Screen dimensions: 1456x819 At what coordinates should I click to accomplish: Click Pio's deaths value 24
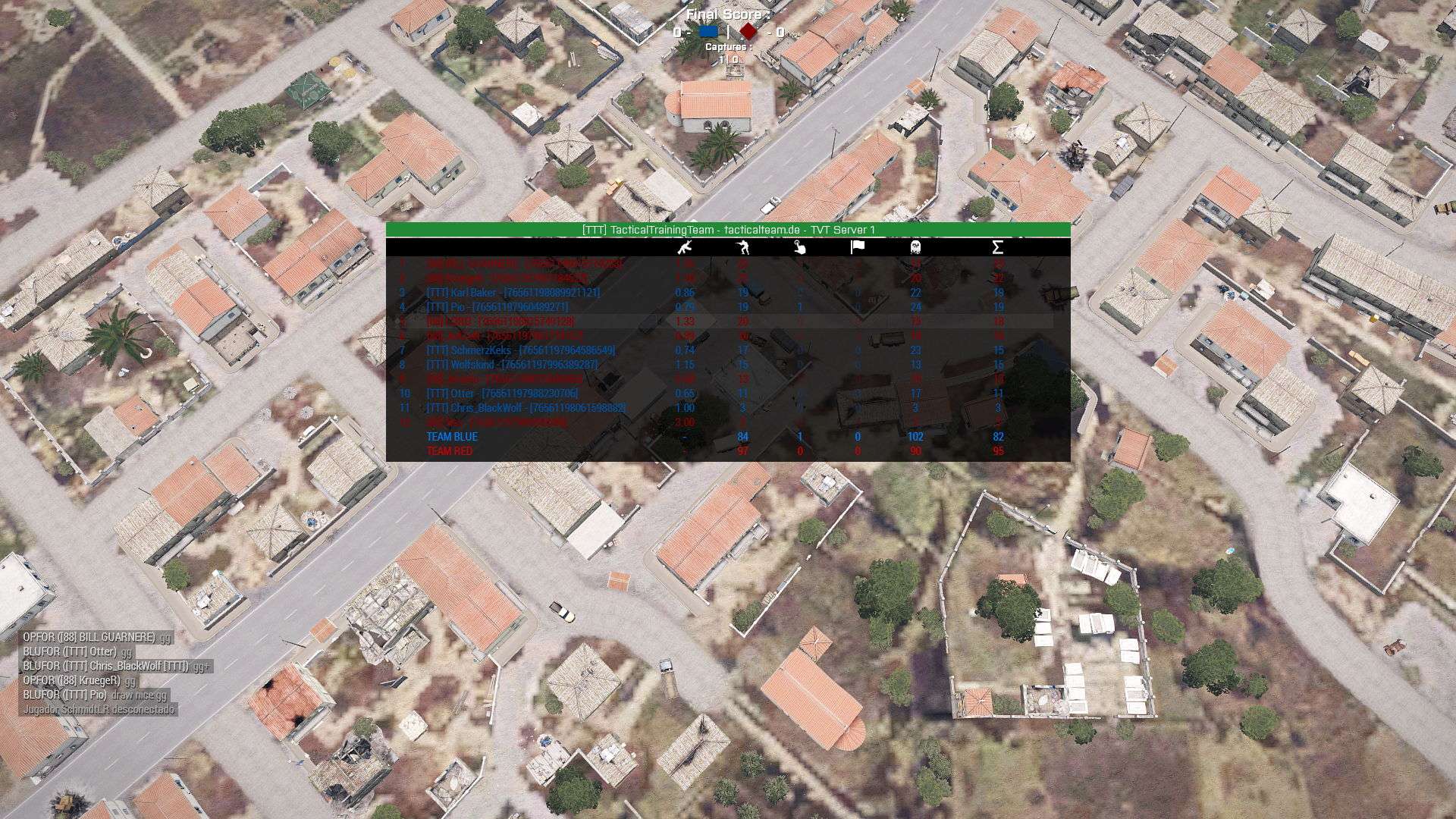915,307
